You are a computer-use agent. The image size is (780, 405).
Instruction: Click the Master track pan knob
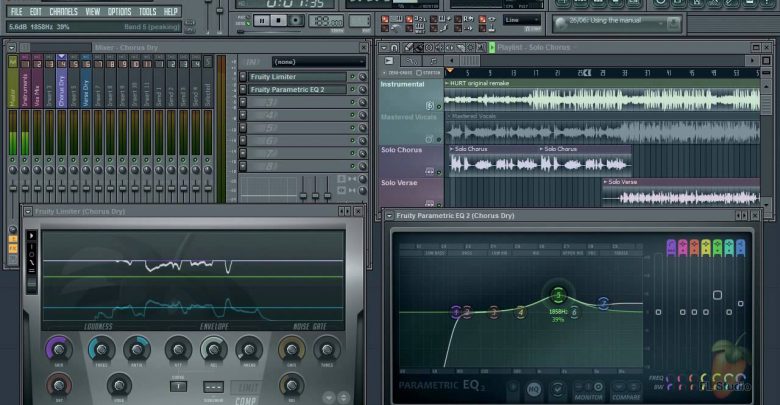point(12,170)
